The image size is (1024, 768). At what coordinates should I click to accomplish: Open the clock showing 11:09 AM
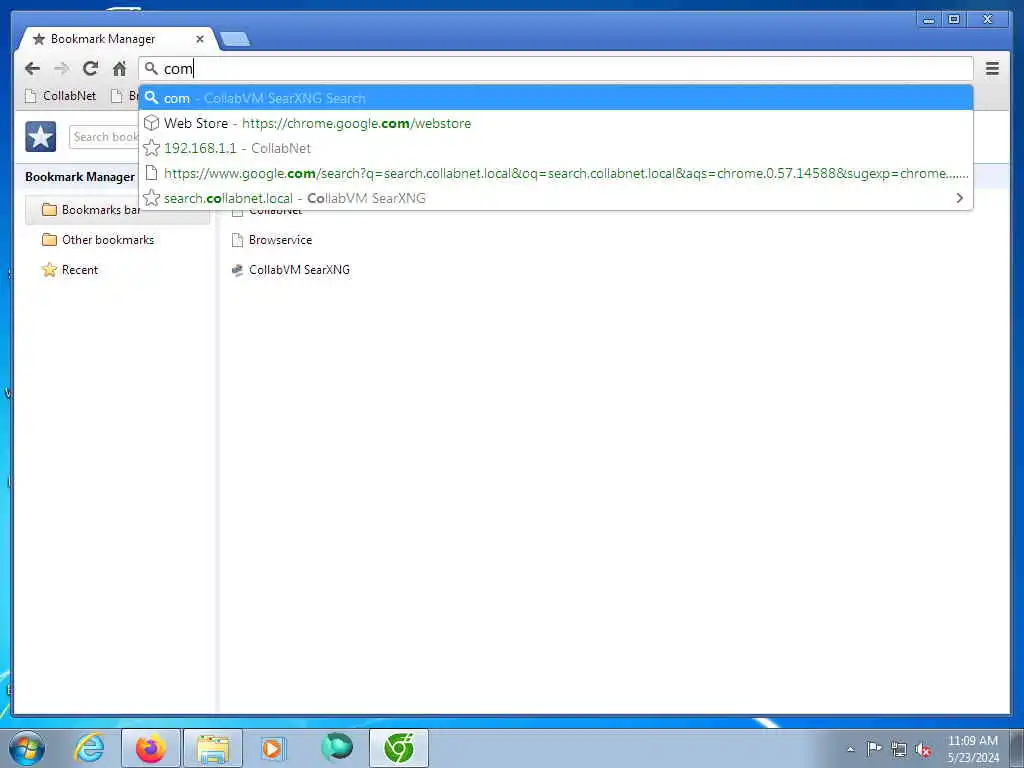point(972,749)
